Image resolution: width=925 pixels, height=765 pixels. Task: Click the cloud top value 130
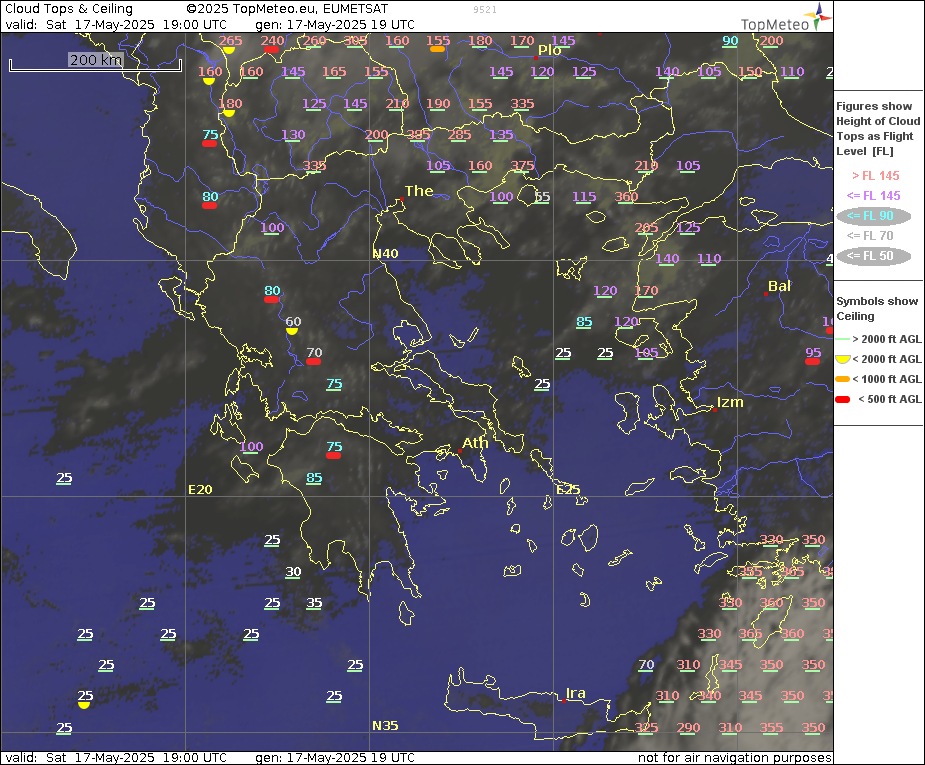[293, 134]
